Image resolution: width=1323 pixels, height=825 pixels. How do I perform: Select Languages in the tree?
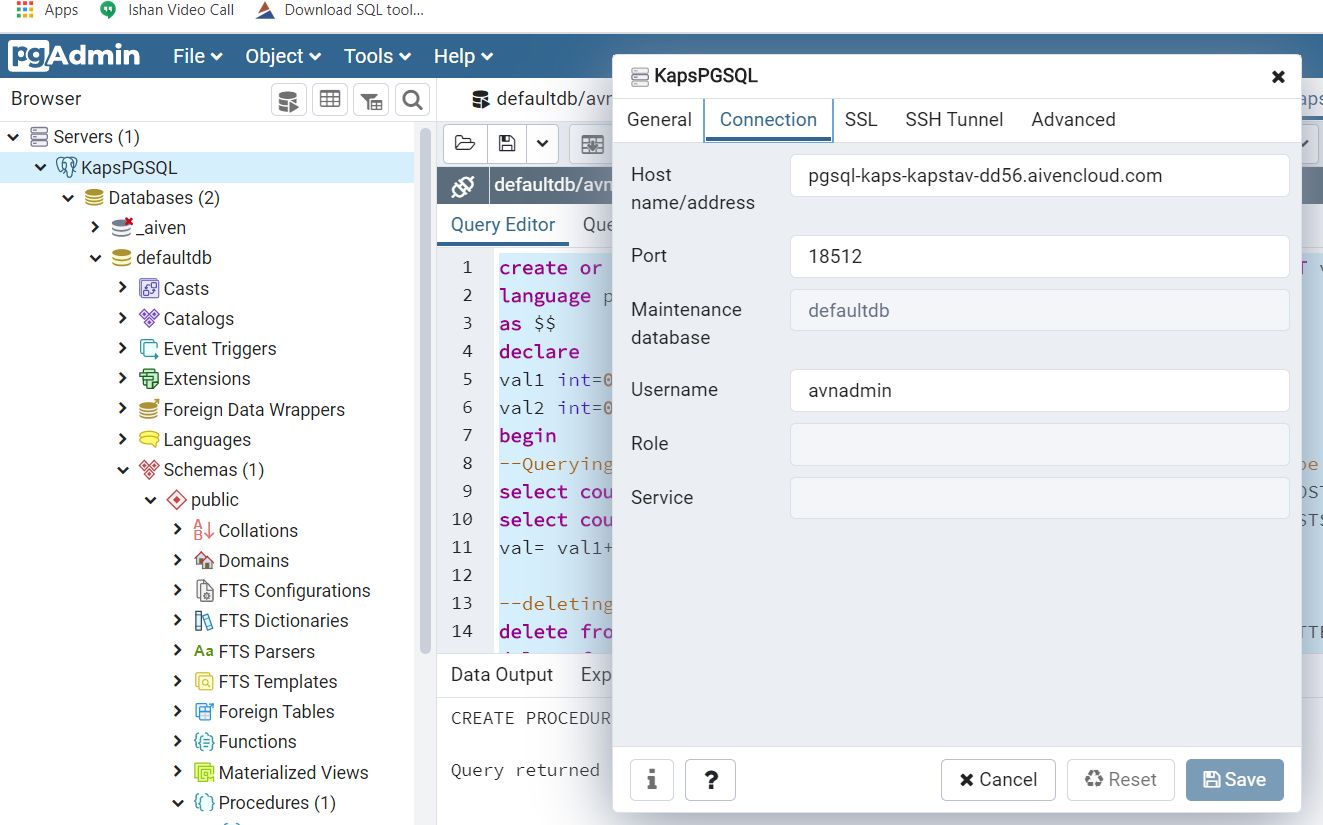[207, 440]
